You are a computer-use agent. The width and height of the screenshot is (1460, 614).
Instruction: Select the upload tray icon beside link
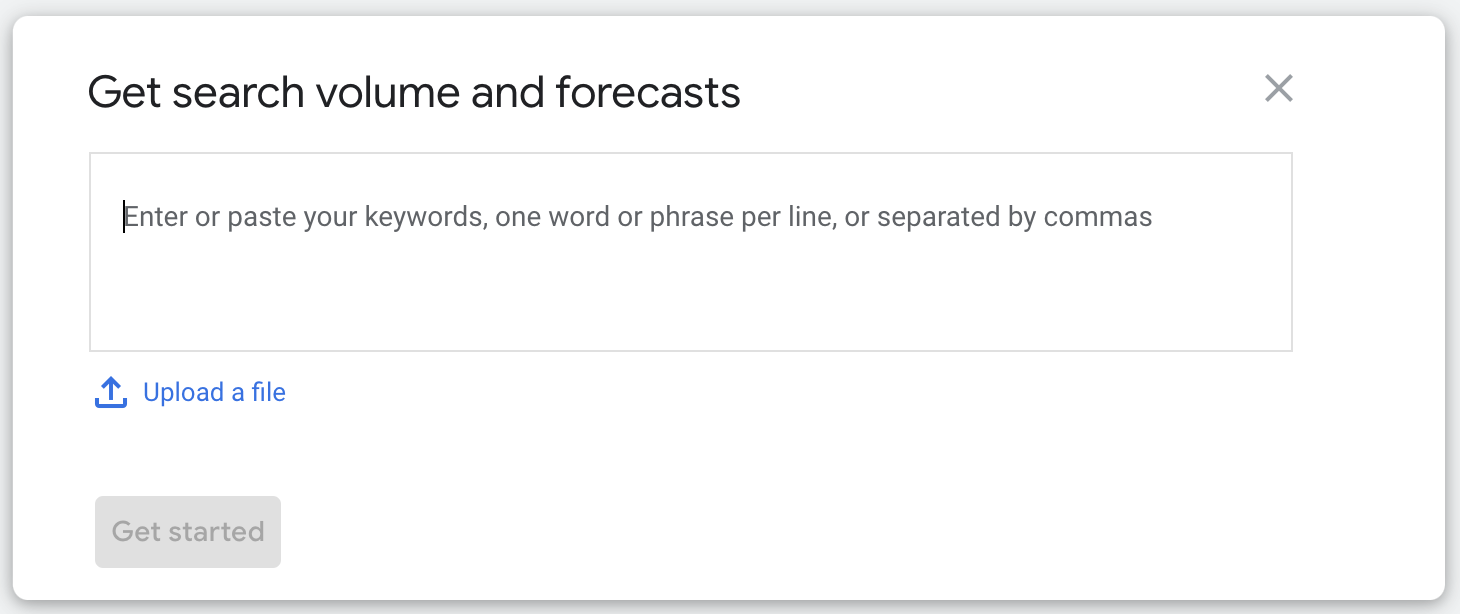[x=111, y=393]
